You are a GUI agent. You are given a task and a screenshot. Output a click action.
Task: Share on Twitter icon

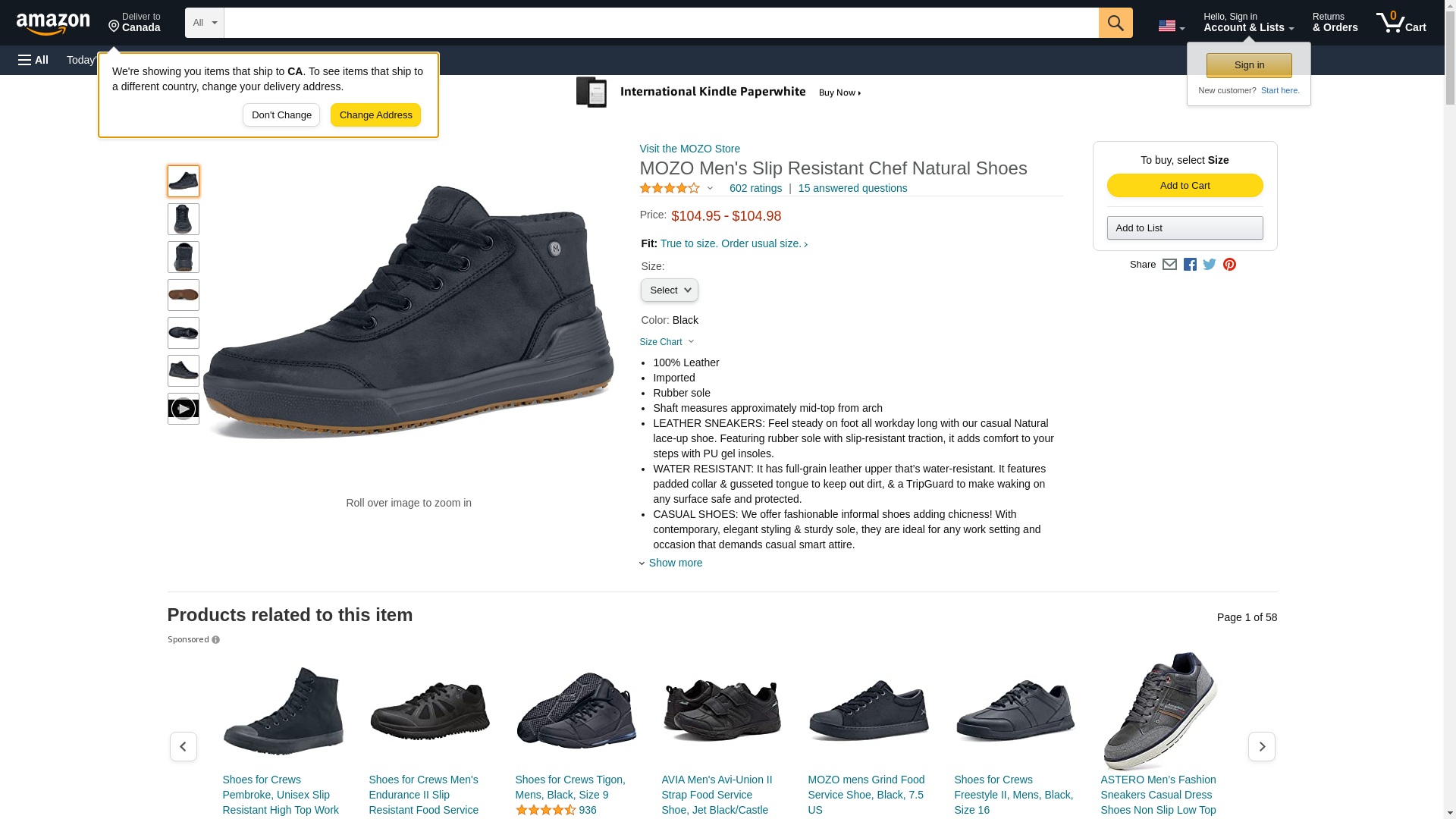coord(1210,265)
